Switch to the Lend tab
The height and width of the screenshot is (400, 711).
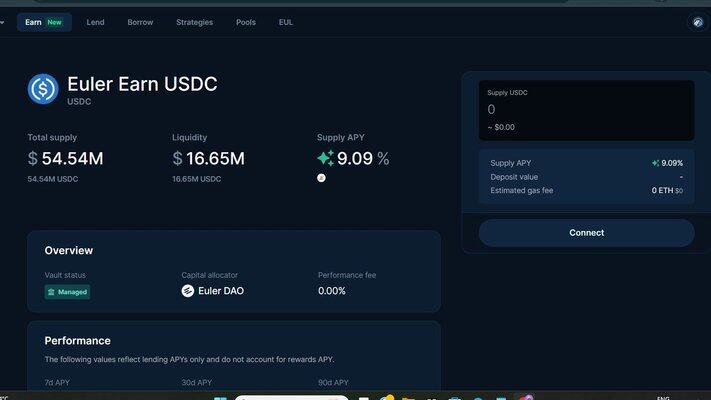pos(95,22)
